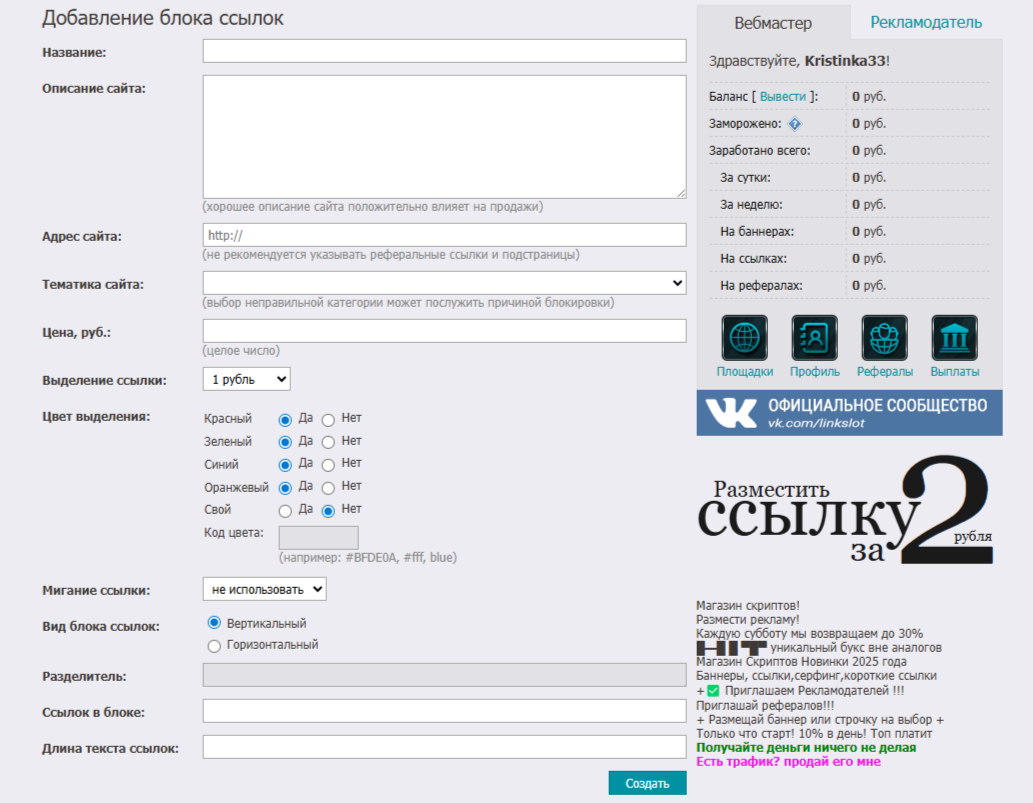Click the Заработано всего: label
The width and height of the screenshot is (1033, 803).
click(x=760, y=151)
